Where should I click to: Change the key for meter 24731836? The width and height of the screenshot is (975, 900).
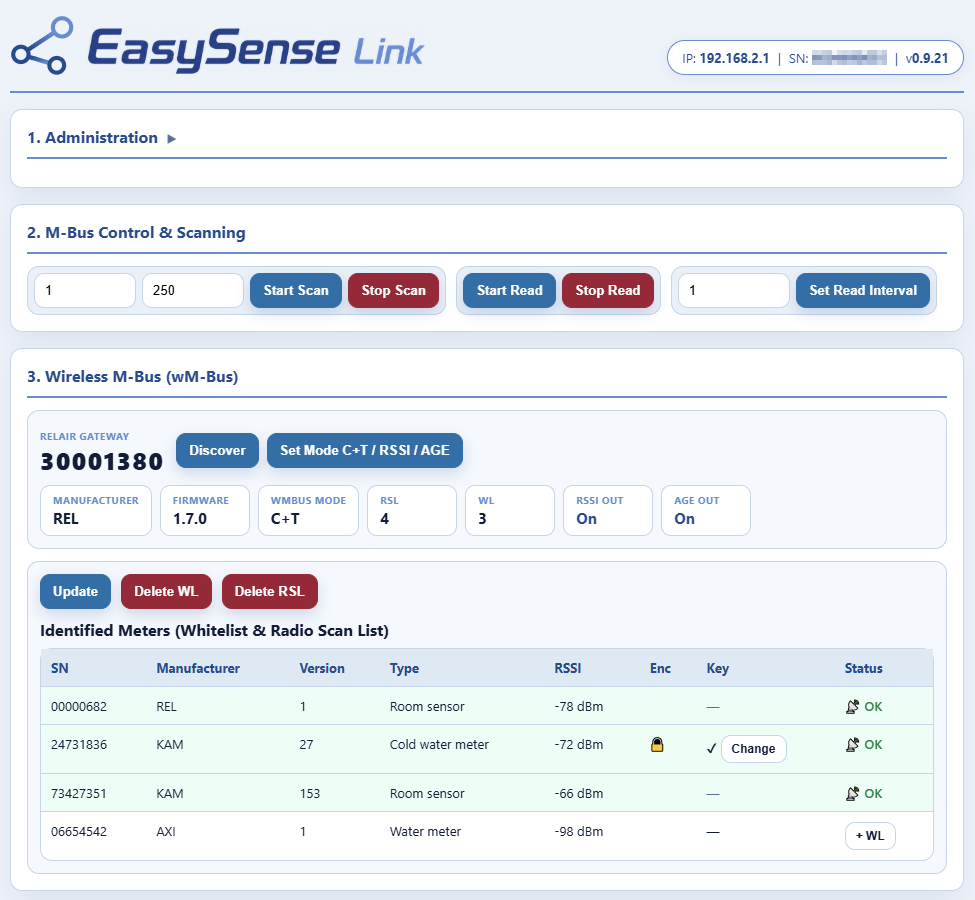(753, 749)
